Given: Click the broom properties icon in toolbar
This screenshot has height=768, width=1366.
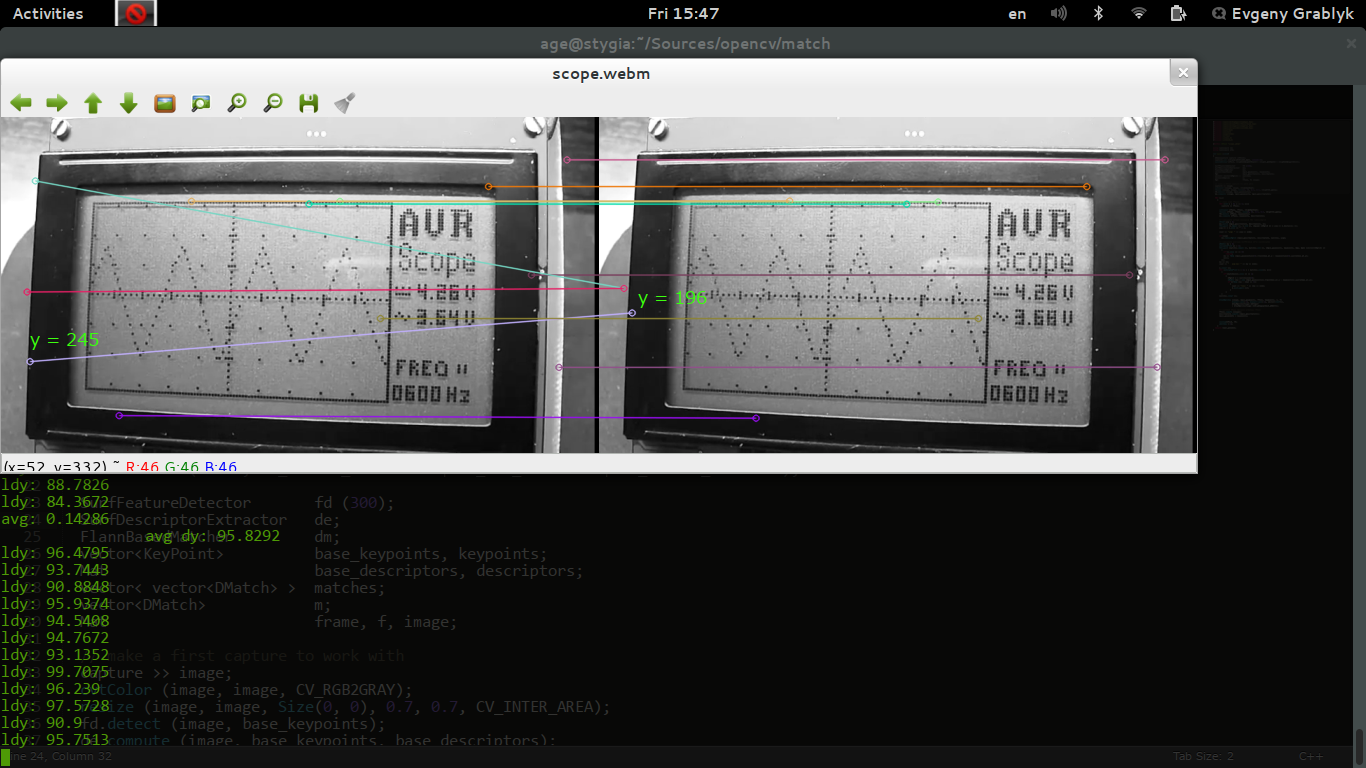Looking at the screenshot, I should click(345, 102).
